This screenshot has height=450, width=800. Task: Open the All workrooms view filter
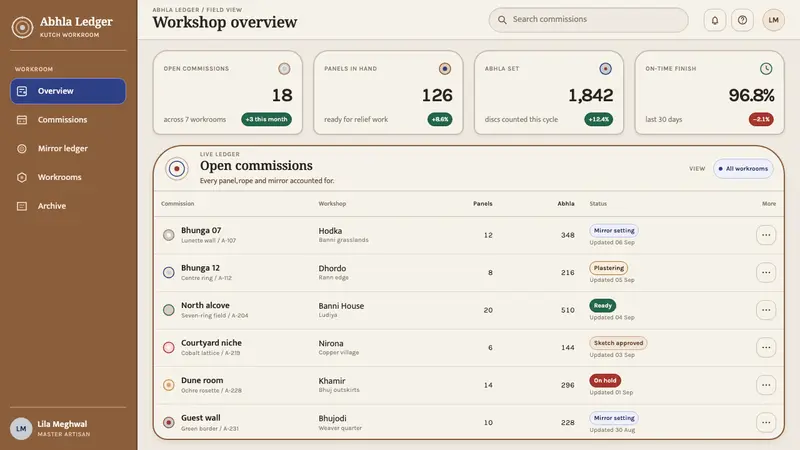[x=743, y=169]
